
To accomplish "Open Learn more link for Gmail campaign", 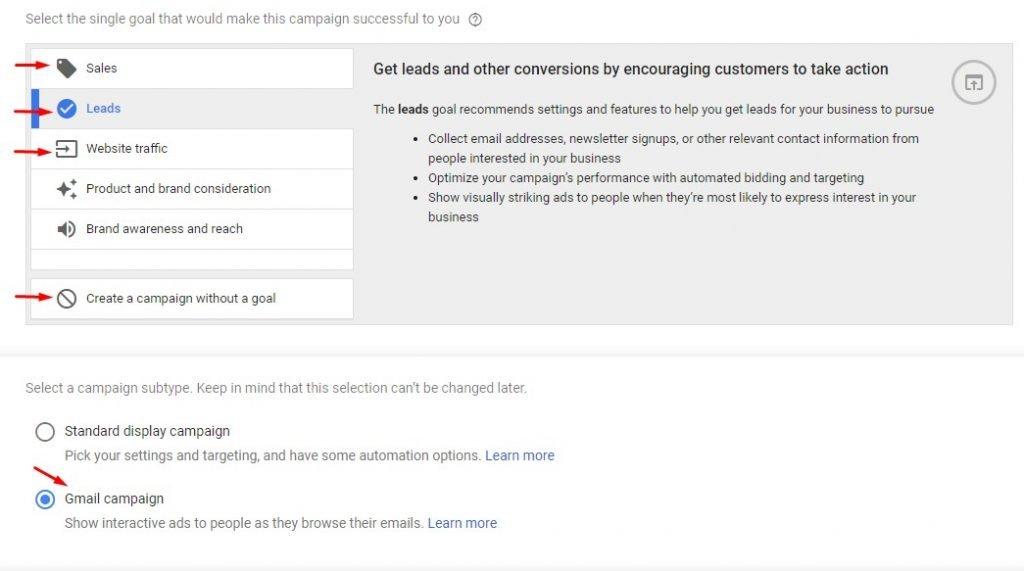I will 462,523.
